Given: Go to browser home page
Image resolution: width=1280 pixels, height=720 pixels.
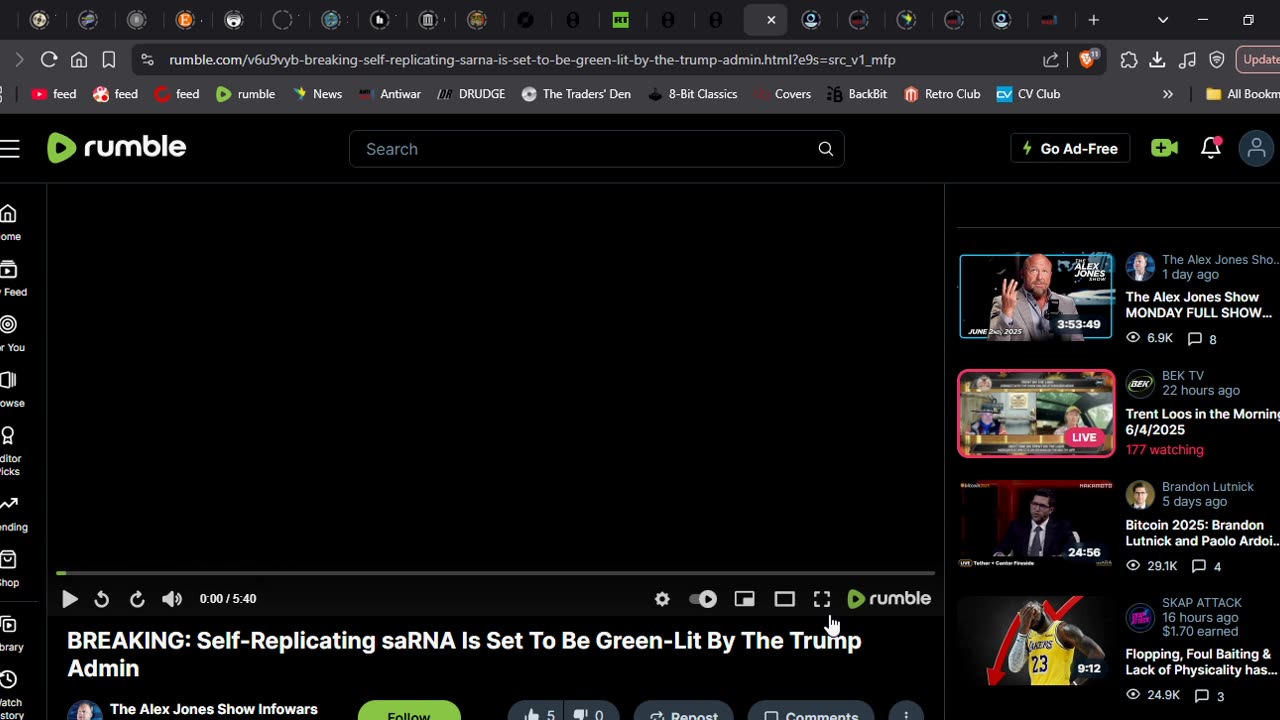Looking at the screenshot, I should pos(79,60).
